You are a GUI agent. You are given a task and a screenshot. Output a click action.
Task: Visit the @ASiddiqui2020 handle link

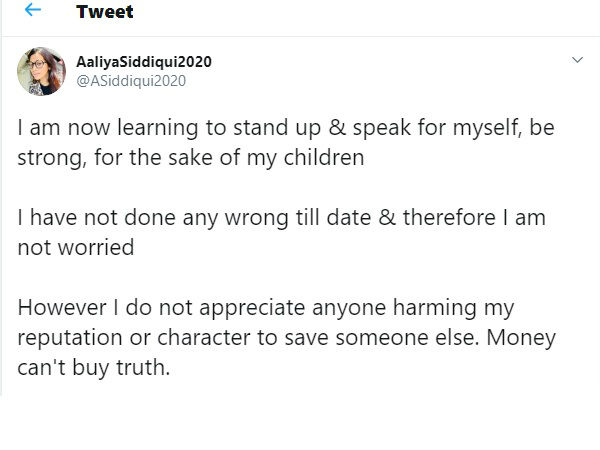click(x=131, y=81)
